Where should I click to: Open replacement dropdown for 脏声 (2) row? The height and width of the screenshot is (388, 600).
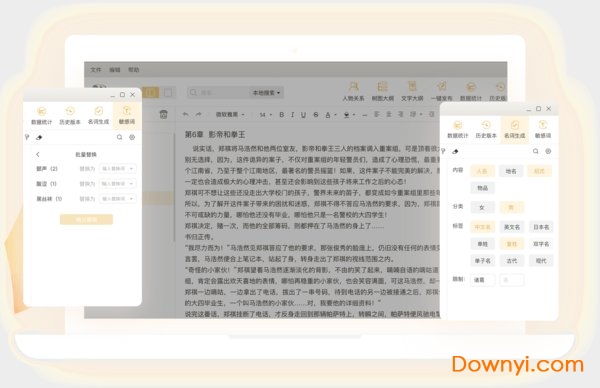[118, 168]
